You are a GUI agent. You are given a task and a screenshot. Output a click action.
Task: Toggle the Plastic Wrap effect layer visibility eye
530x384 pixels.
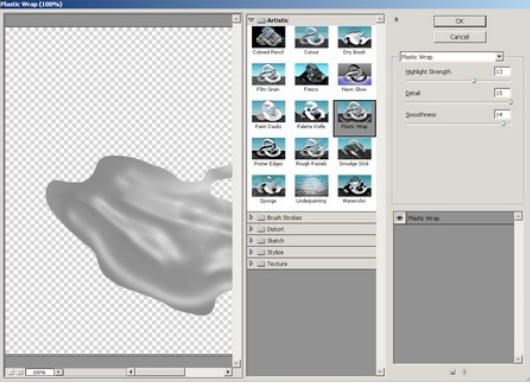[400, 218]
